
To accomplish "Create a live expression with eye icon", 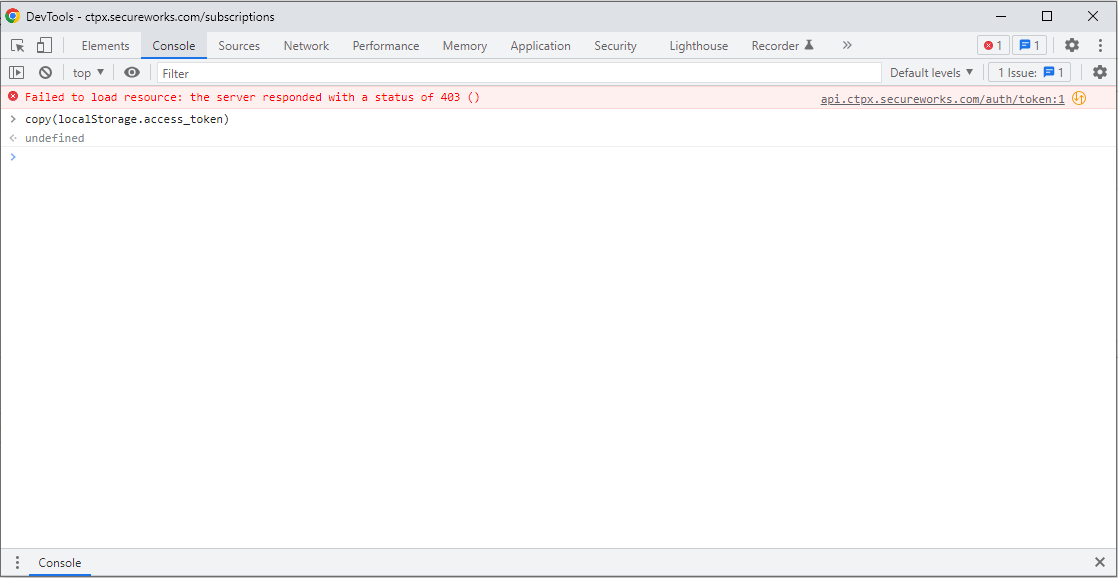I will pyautogui.click(x=132, y=73).
